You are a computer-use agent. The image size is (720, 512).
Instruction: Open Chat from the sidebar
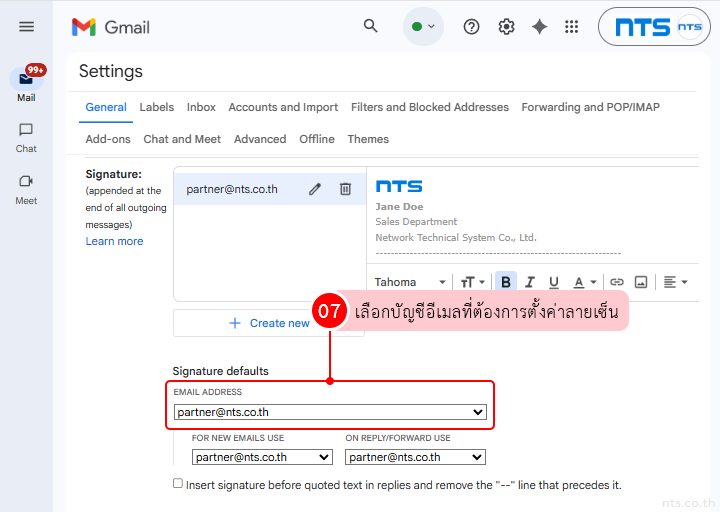[26, 138]
